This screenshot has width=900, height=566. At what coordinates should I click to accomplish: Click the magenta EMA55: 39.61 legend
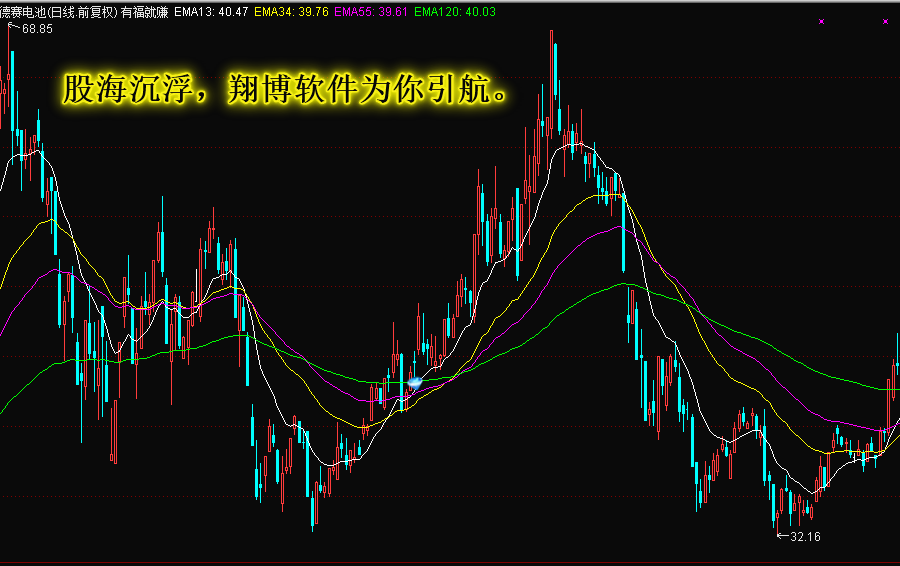coord(371,12)
